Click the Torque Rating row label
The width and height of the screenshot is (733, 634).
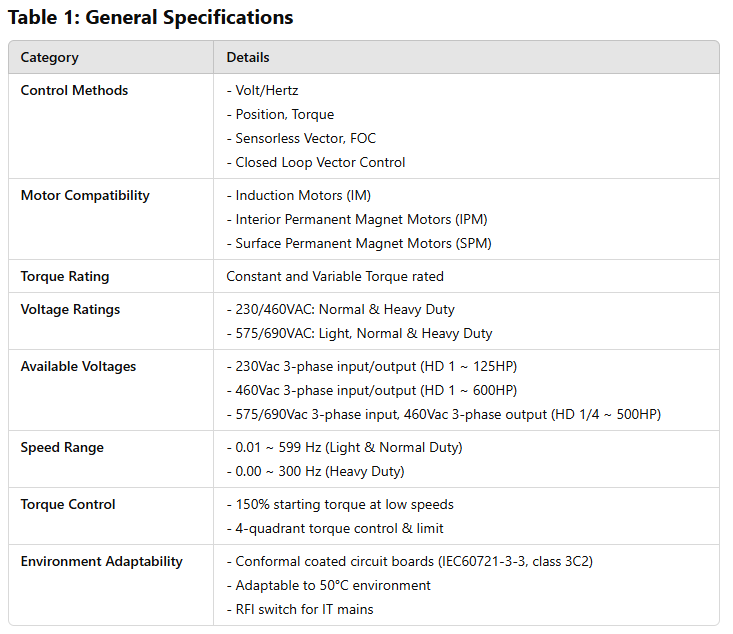tap(65, 276)
